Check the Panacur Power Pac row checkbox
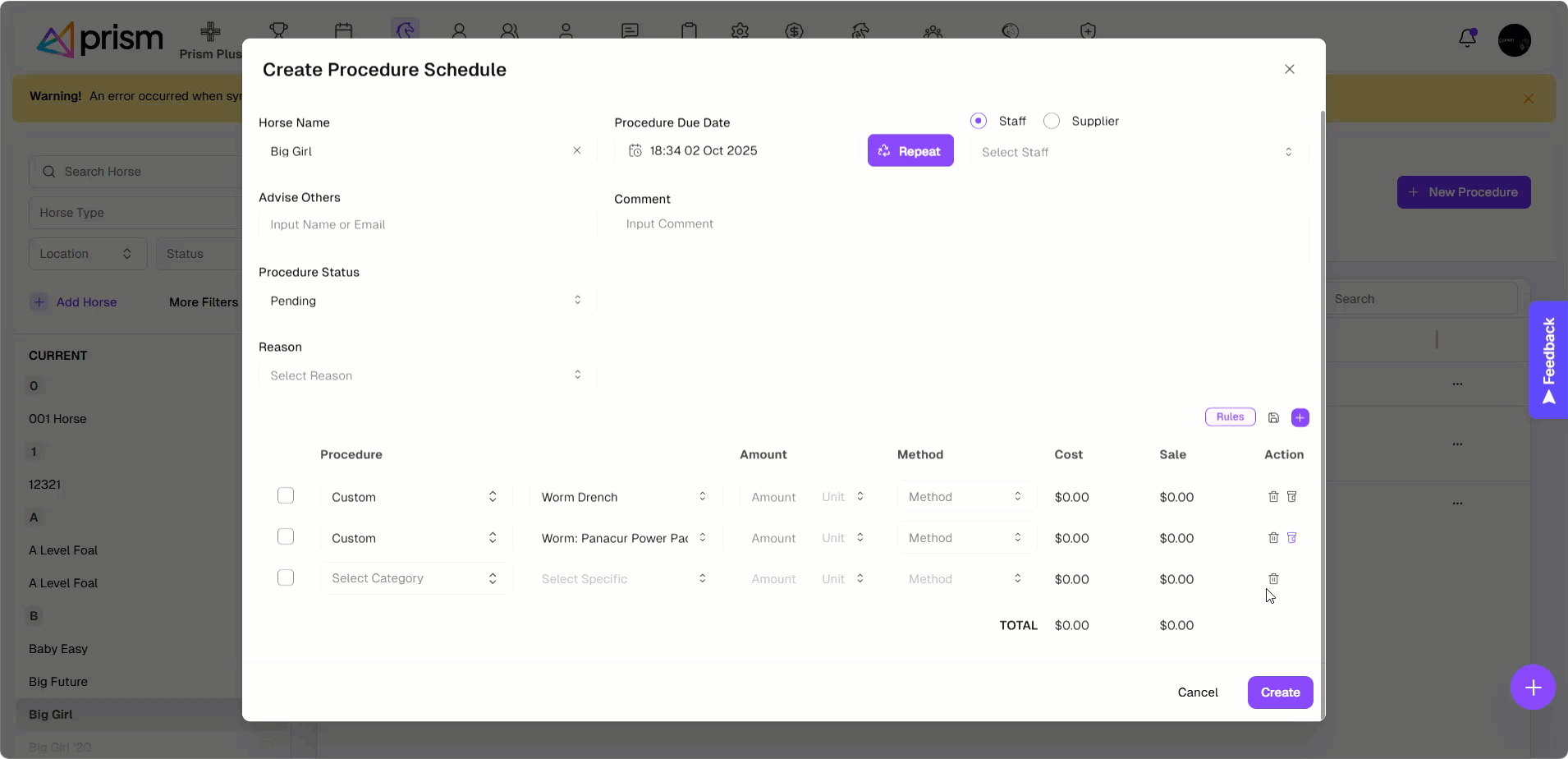 286,537
